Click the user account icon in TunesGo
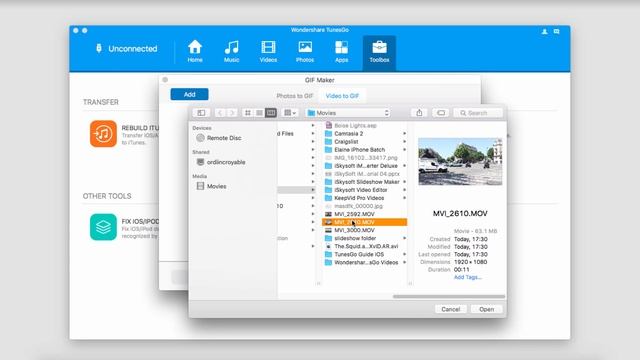Viewport: 640px width, 360px height. 544,31
